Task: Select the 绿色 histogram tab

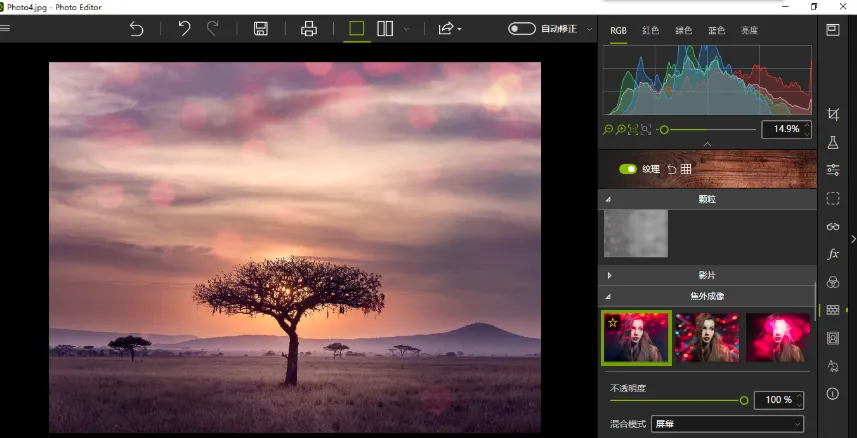Action: click(683, 31)
